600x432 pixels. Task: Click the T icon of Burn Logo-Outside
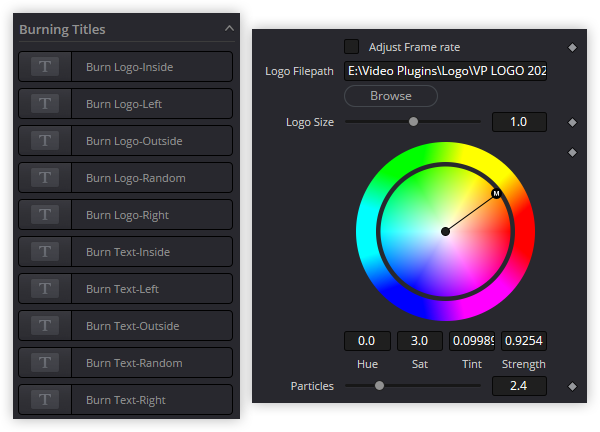45,140
